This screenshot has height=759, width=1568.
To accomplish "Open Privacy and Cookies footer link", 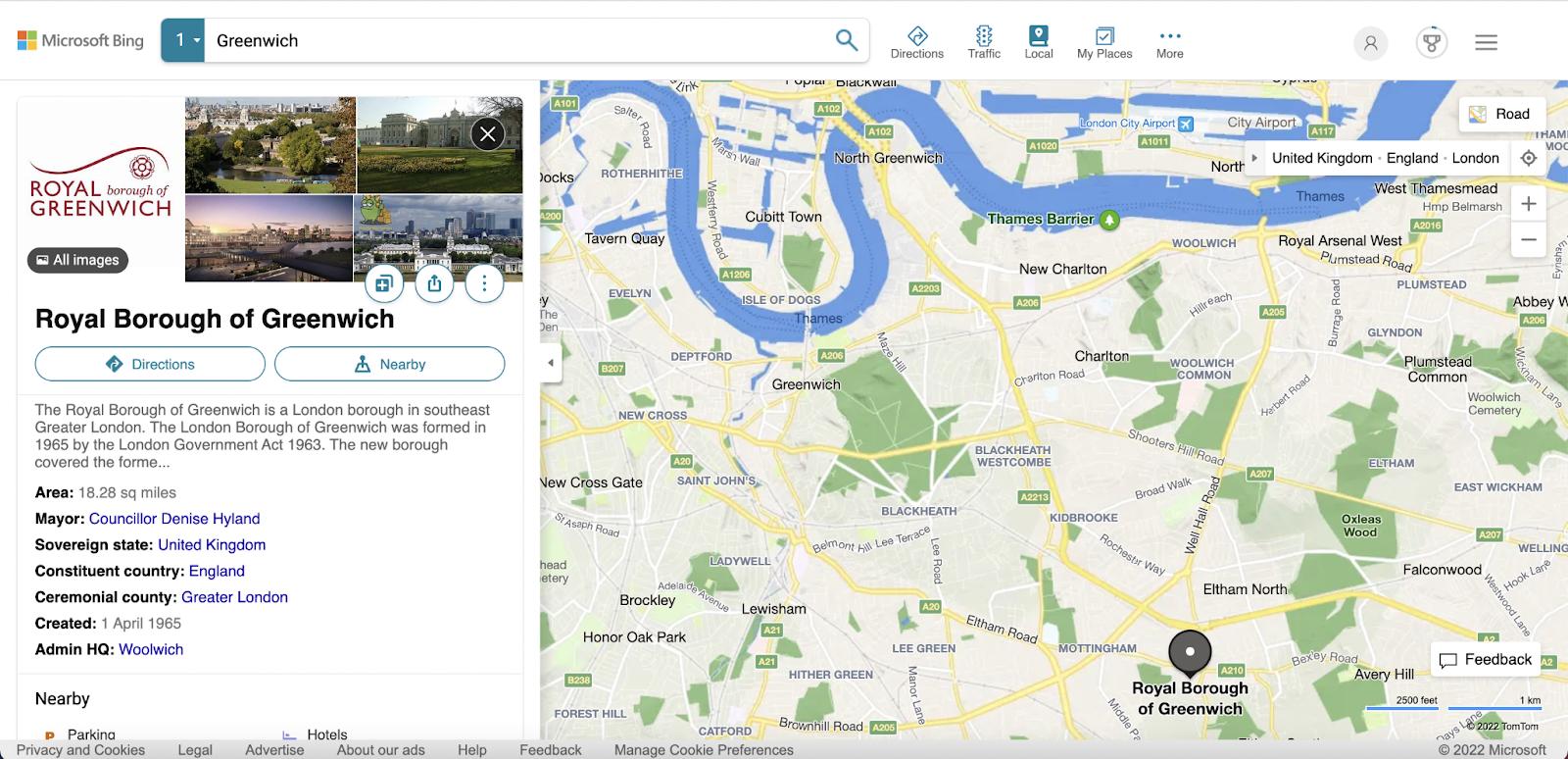I will click(80, 750).
